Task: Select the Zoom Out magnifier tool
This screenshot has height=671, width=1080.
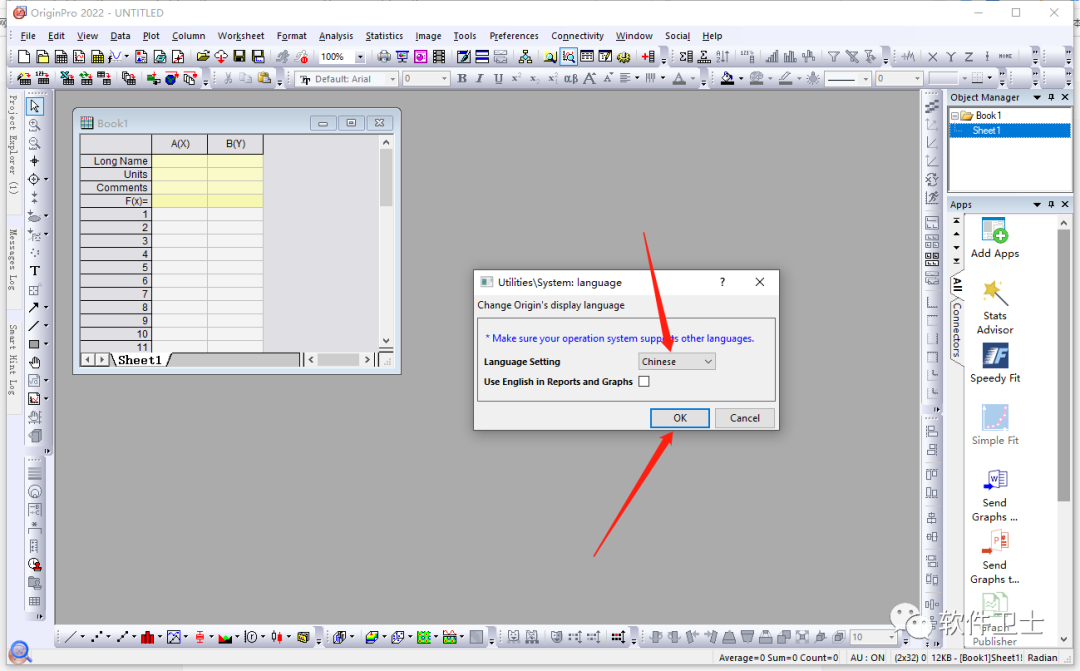Action: [34, 143]
